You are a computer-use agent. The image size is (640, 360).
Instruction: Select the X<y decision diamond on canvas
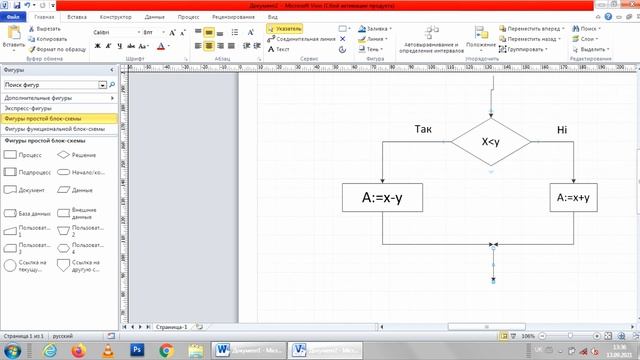click(491, 142)
